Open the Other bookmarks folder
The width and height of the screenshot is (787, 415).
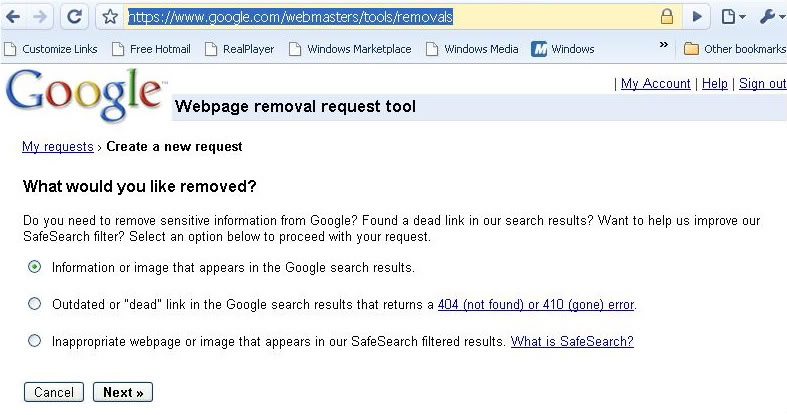(x=735, y=49)
